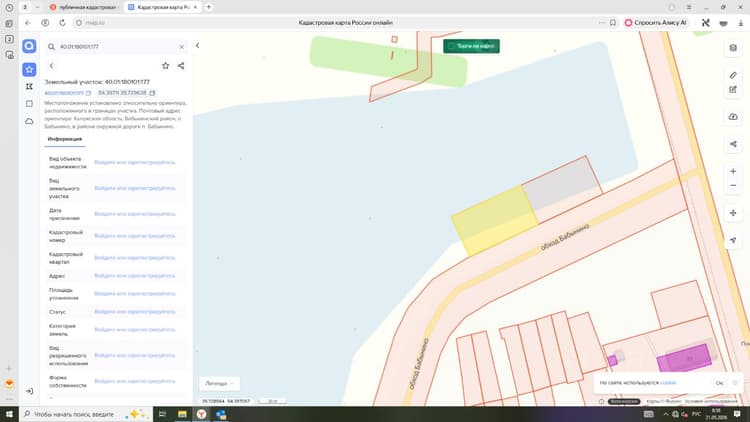Zoom in the map with plus

coord(733,171)
